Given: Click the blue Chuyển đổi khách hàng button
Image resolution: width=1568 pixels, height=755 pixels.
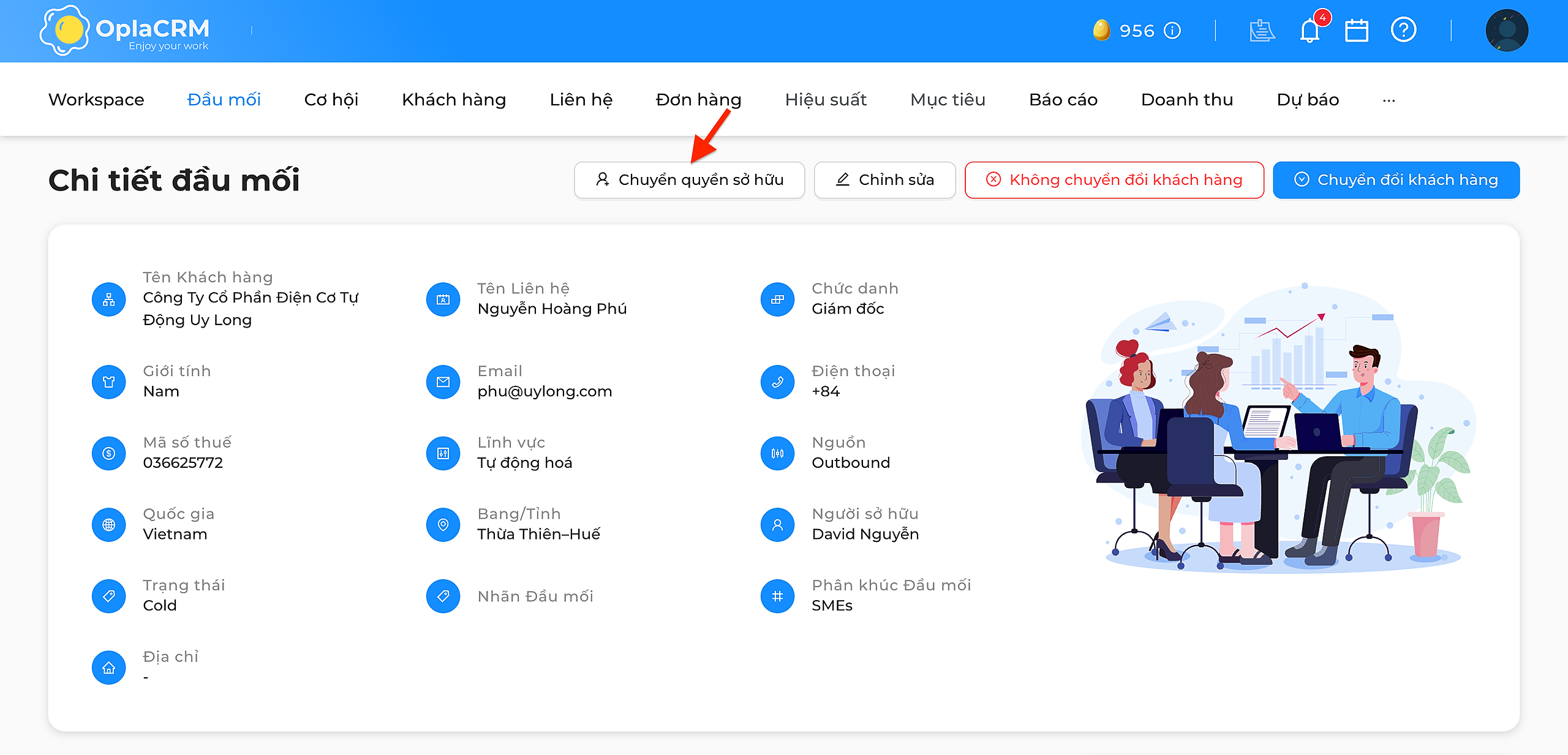Looking at the screenshot, I should tap(1396, 180).
